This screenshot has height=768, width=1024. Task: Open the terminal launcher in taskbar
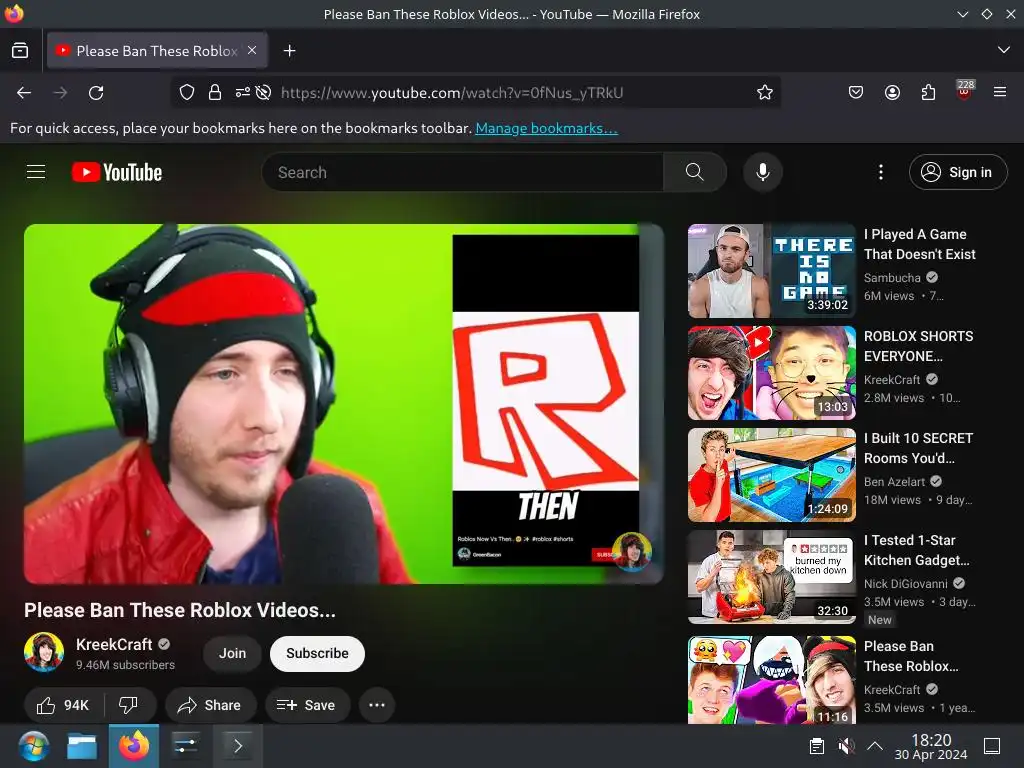(x=238, y=746)
